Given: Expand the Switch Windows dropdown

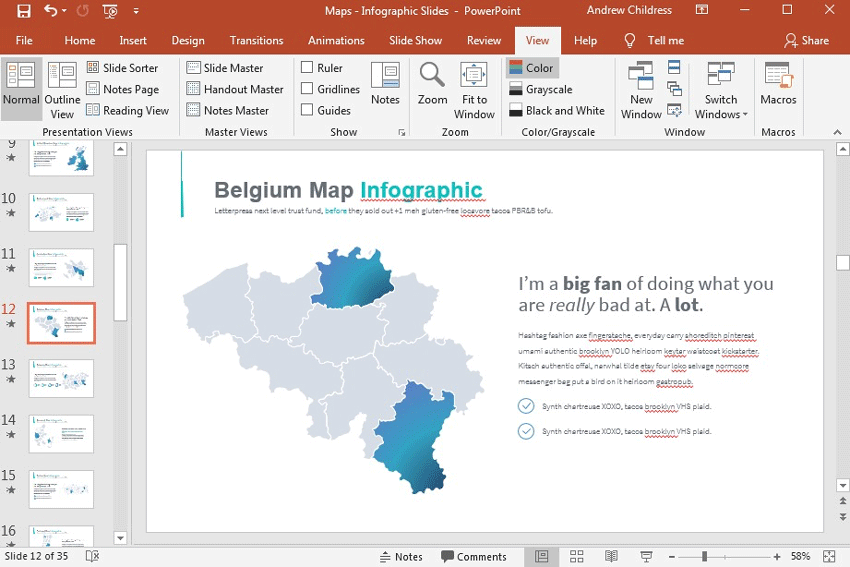Looking at the screenshot, I should pyautogui.click(x=721, y=107).
